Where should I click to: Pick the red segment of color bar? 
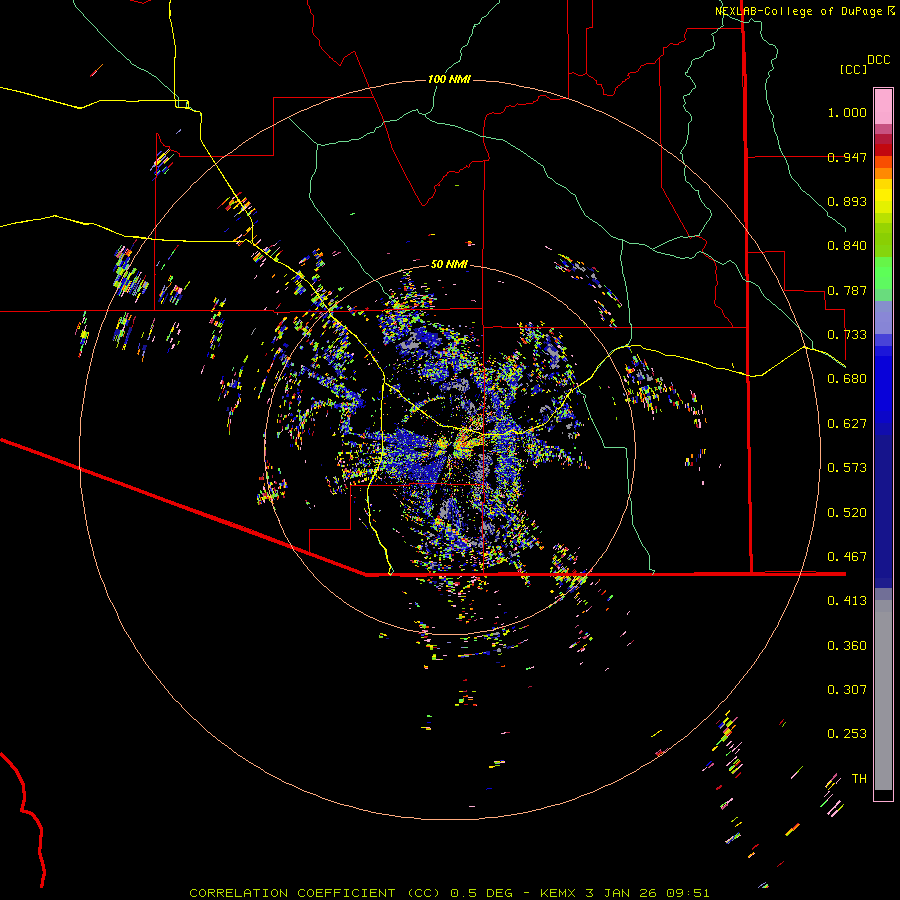point(883,150)
